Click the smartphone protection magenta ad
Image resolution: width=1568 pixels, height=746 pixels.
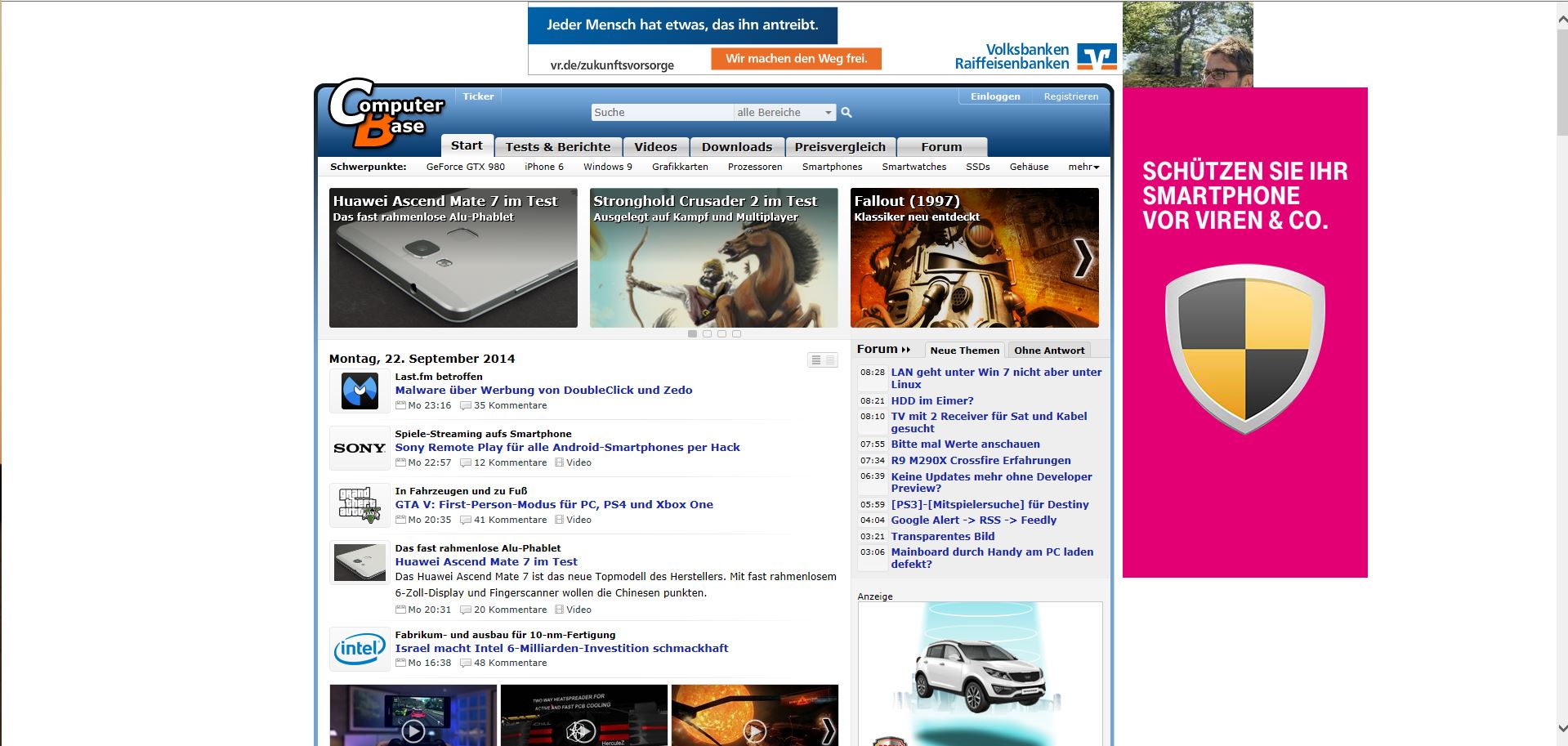(x=1244, y=333)
